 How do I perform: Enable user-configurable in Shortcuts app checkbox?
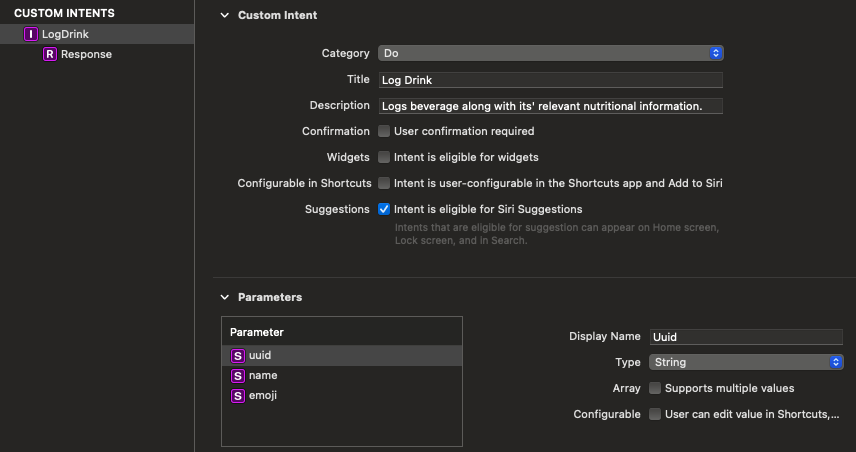tap(384, 183)
